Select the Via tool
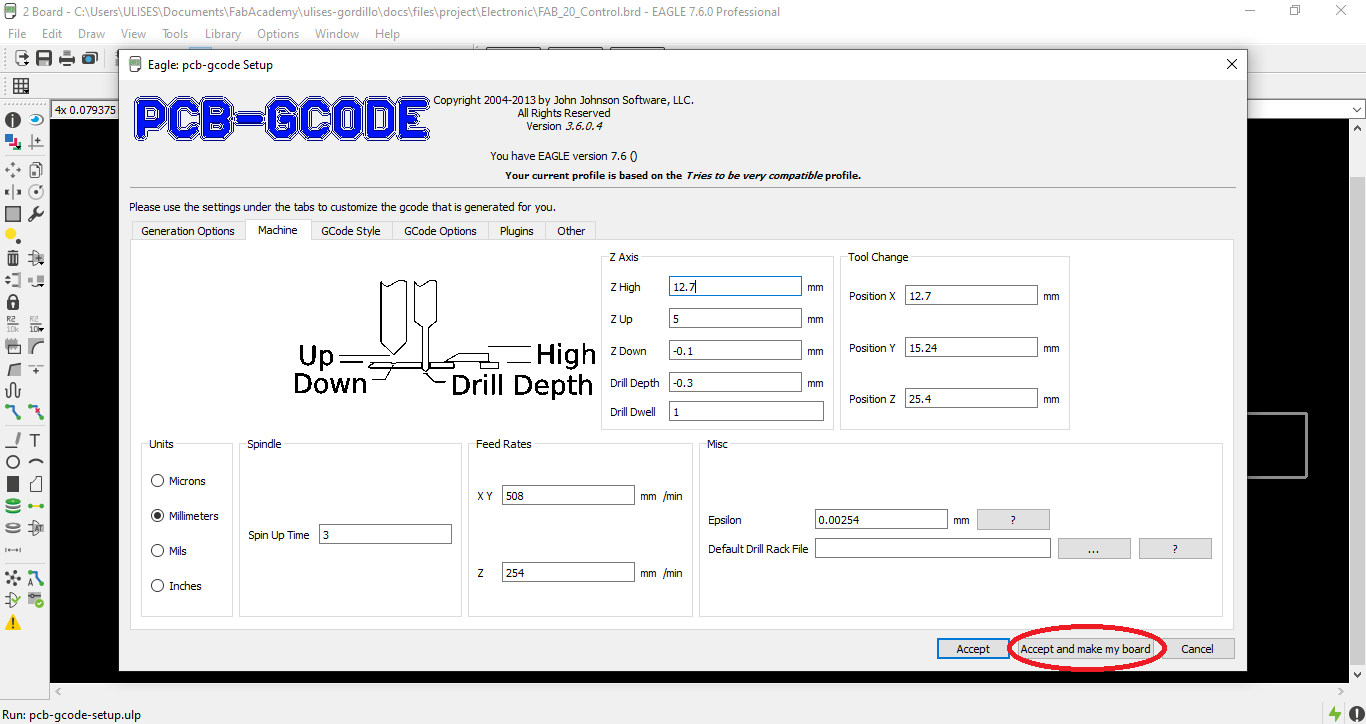 (13, 506)
